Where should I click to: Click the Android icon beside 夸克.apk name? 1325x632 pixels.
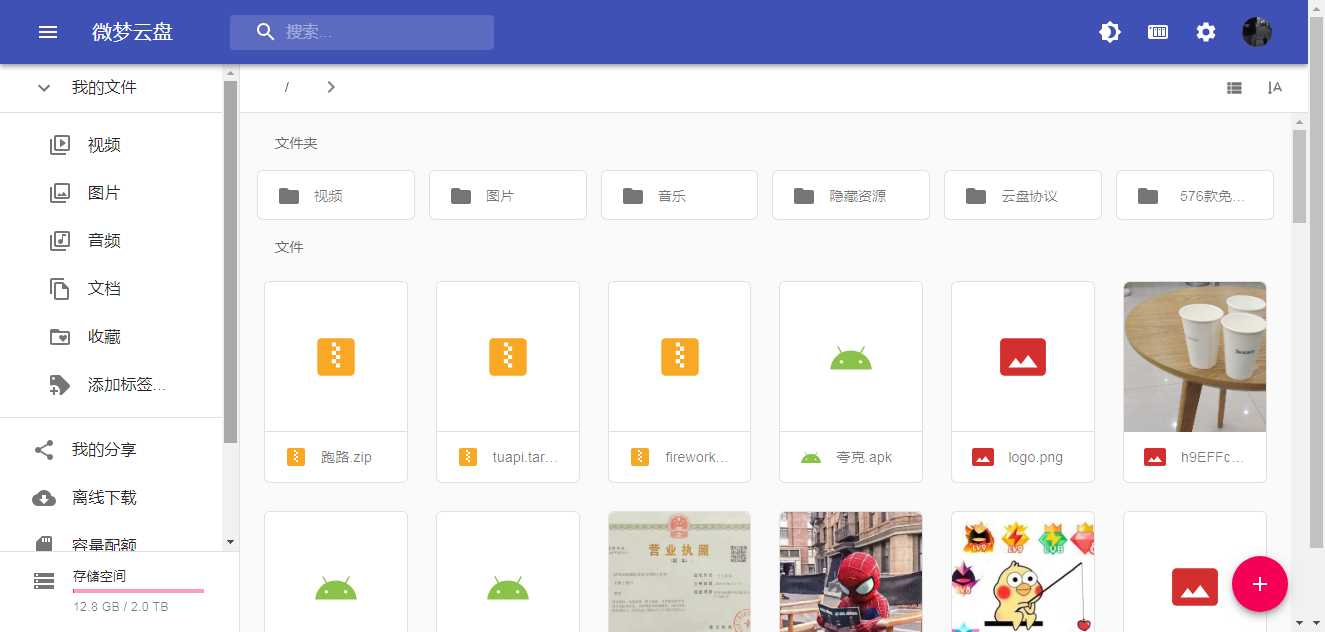coord(811,457)
